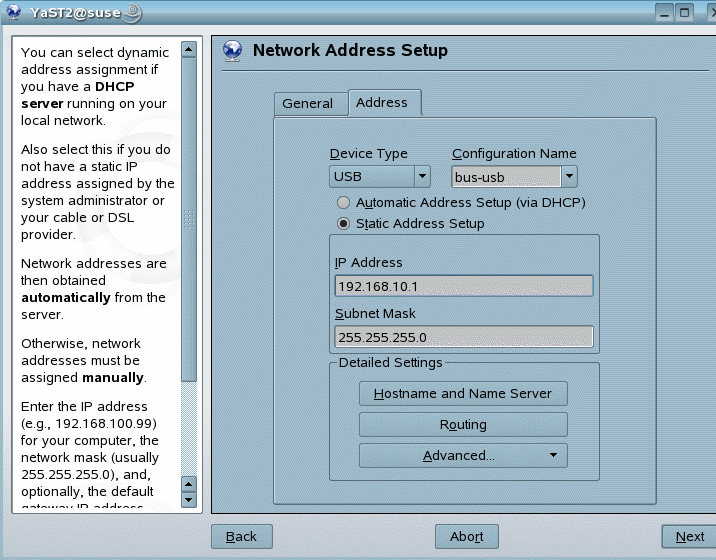Viewport: 716px width, 560px height.
Task: Maximize the YaST2 window
Action: (685, 13)
